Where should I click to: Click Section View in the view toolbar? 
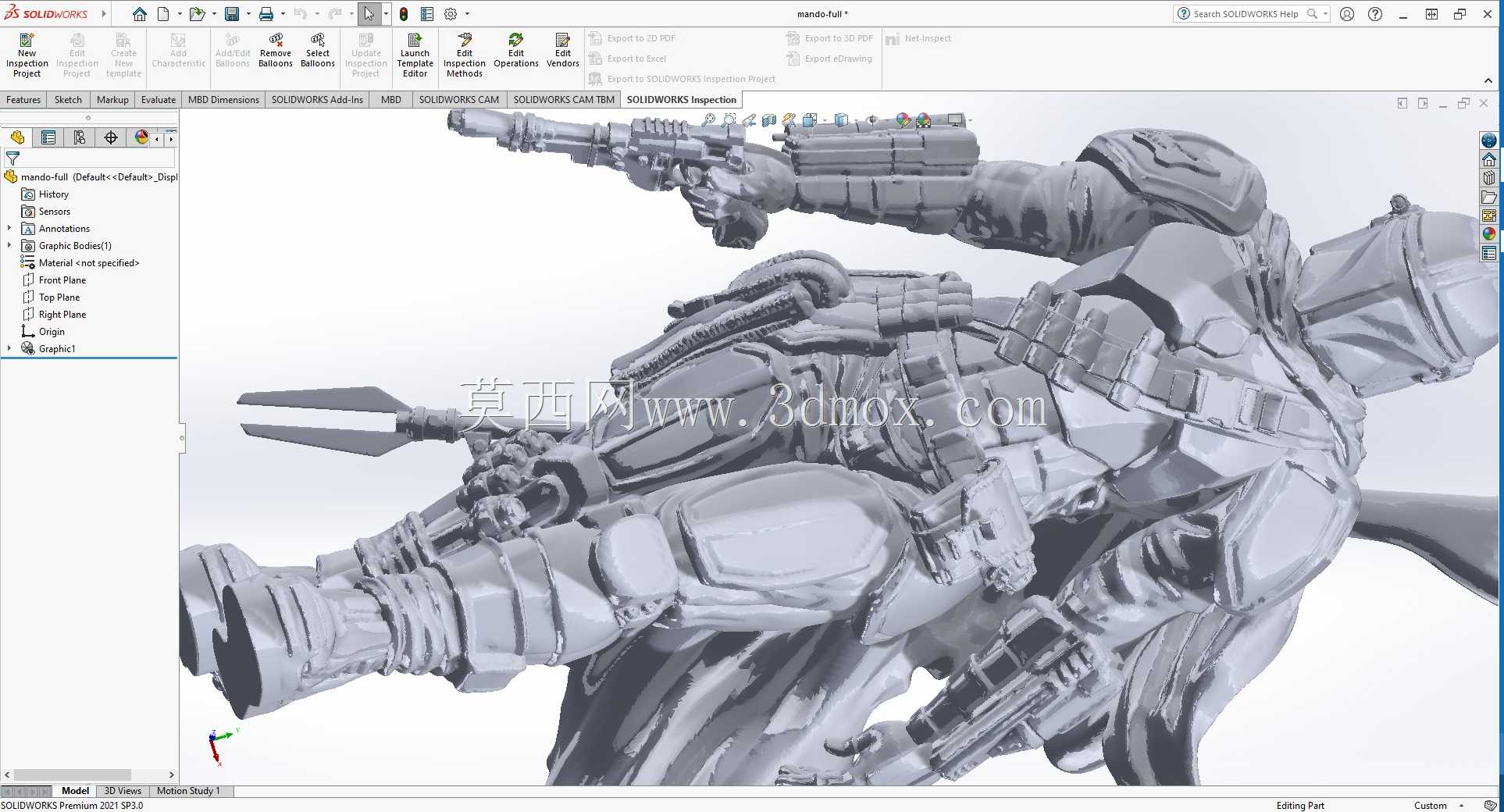click(769, 120)
